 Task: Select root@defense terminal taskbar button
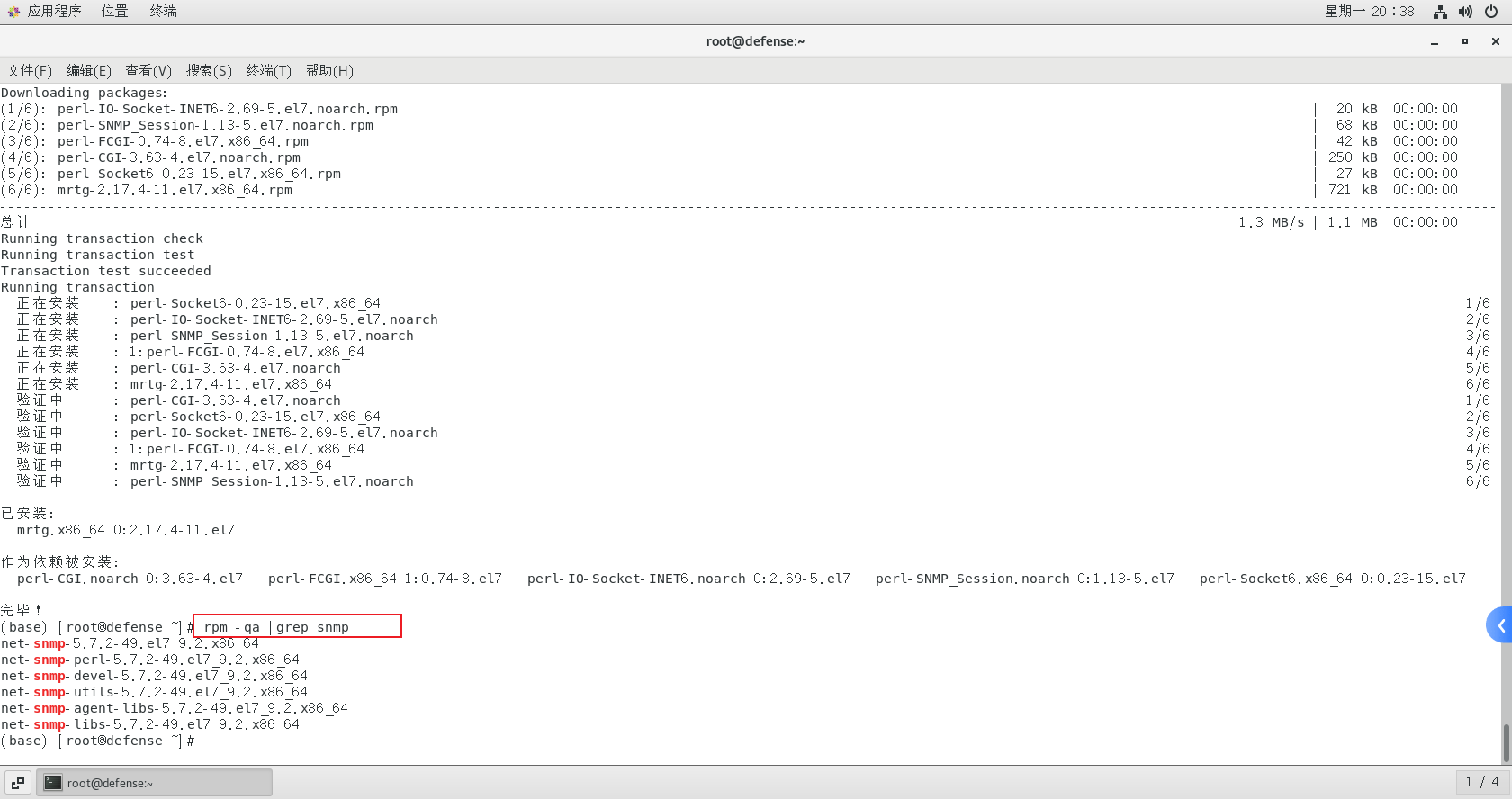click(154, 783)
